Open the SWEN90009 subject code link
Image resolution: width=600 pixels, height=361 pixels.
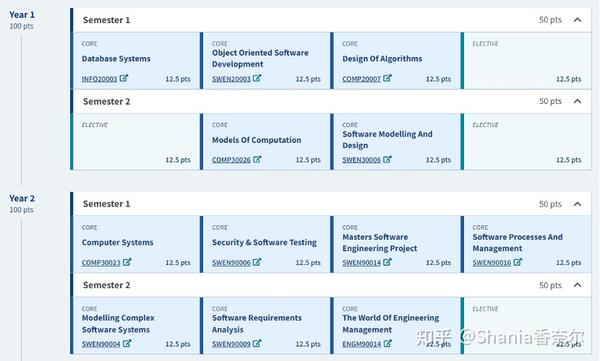(x=231, y=344)
